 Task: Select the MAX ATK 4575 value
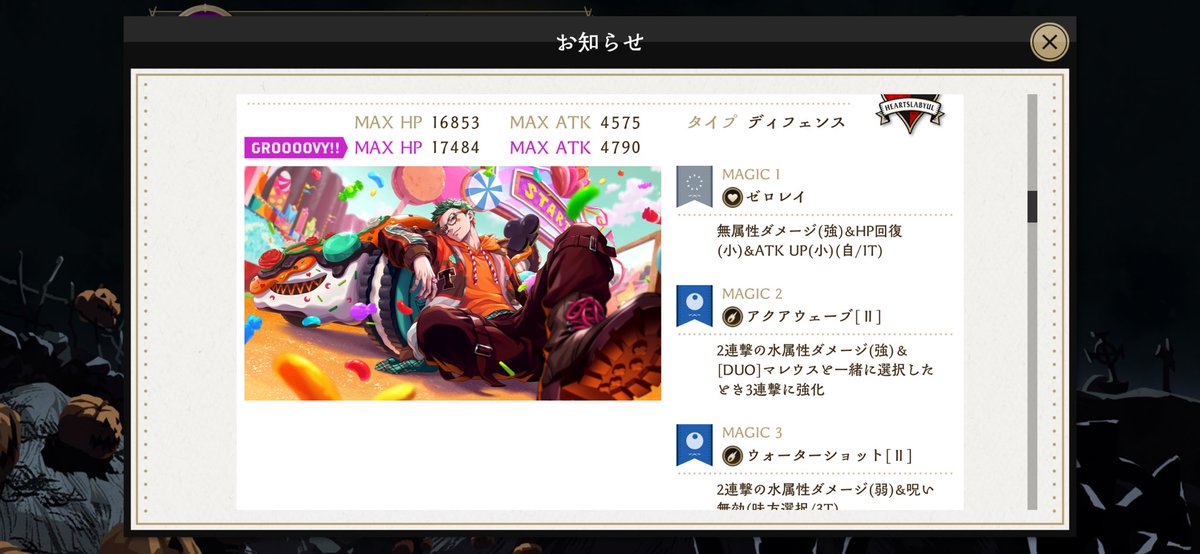(620, 123)
